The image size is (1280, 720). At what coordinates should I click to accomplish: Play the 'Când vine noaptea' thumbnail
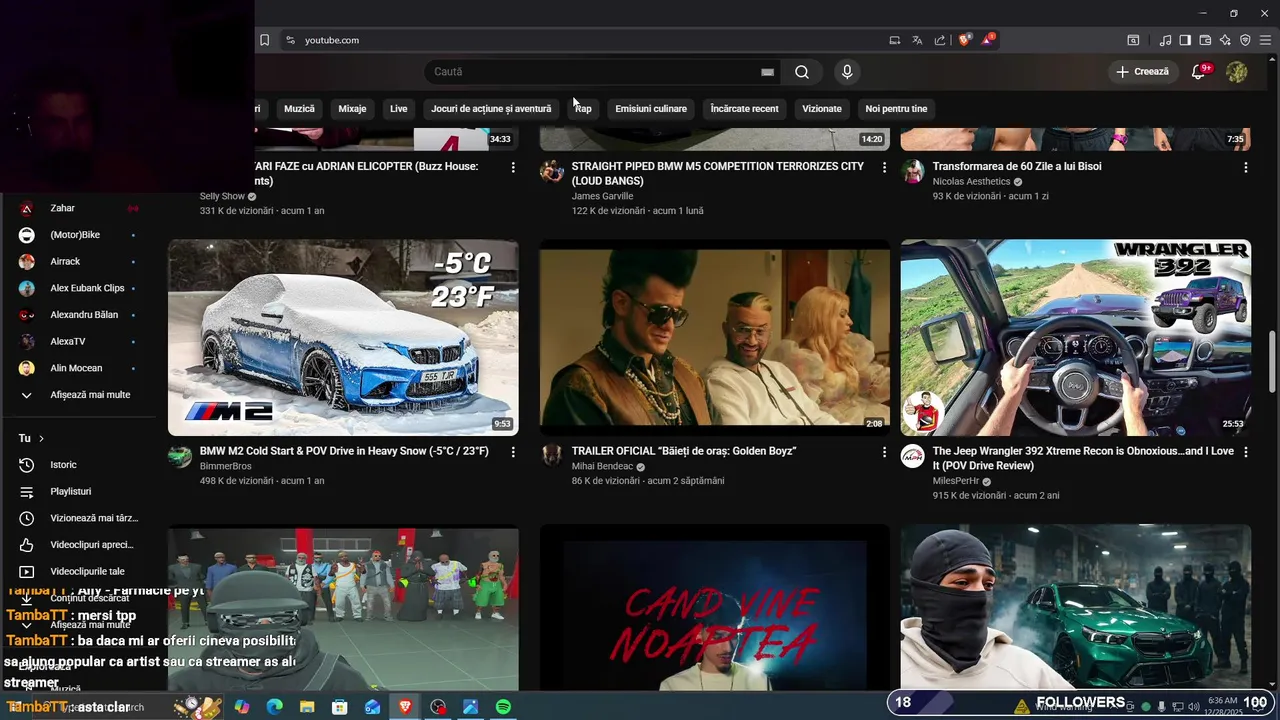click(x=714, y=608)
